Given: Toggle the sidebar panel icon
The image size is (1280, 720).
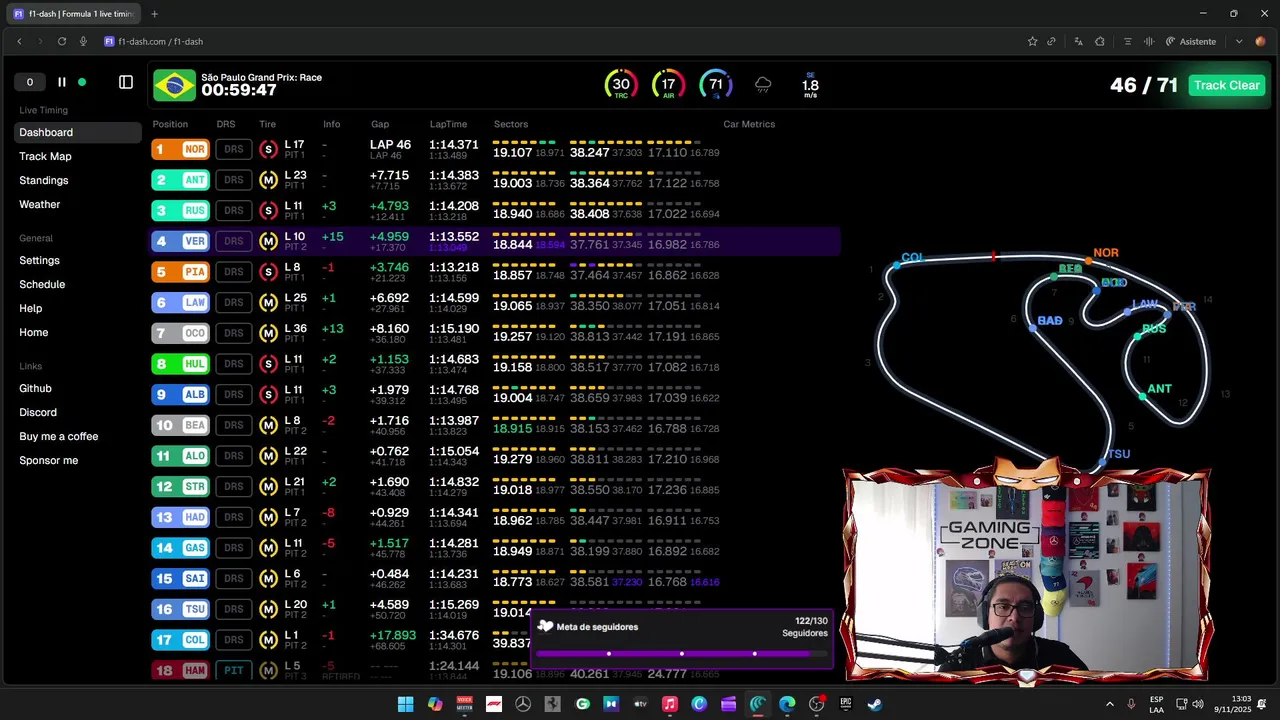Looking at the screenshot, I should (126, 82).
